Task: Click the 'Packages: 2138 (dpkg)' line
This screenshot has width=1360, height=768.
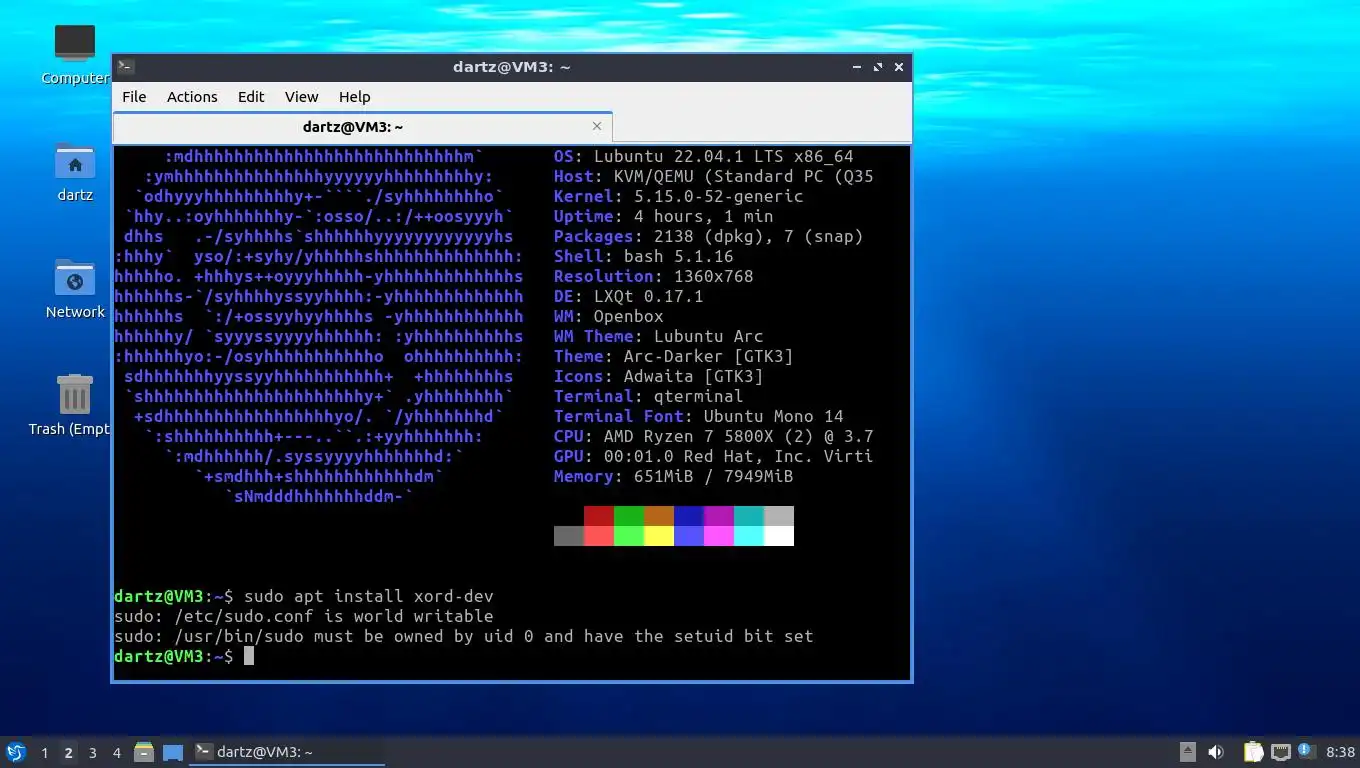Action: coord(709,236)
